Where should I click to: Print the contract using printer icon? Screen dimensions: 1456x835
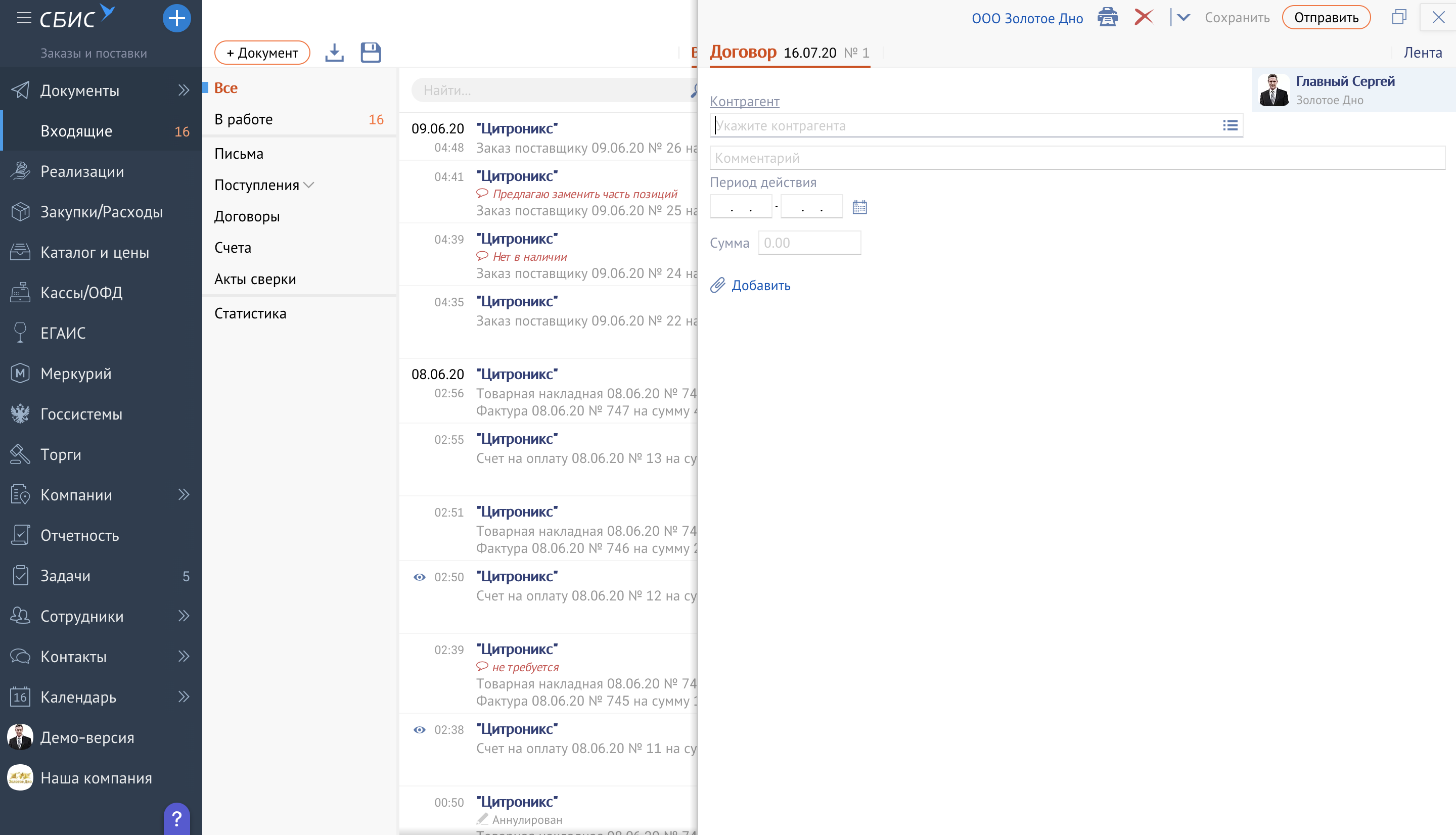click(1107, 18)
